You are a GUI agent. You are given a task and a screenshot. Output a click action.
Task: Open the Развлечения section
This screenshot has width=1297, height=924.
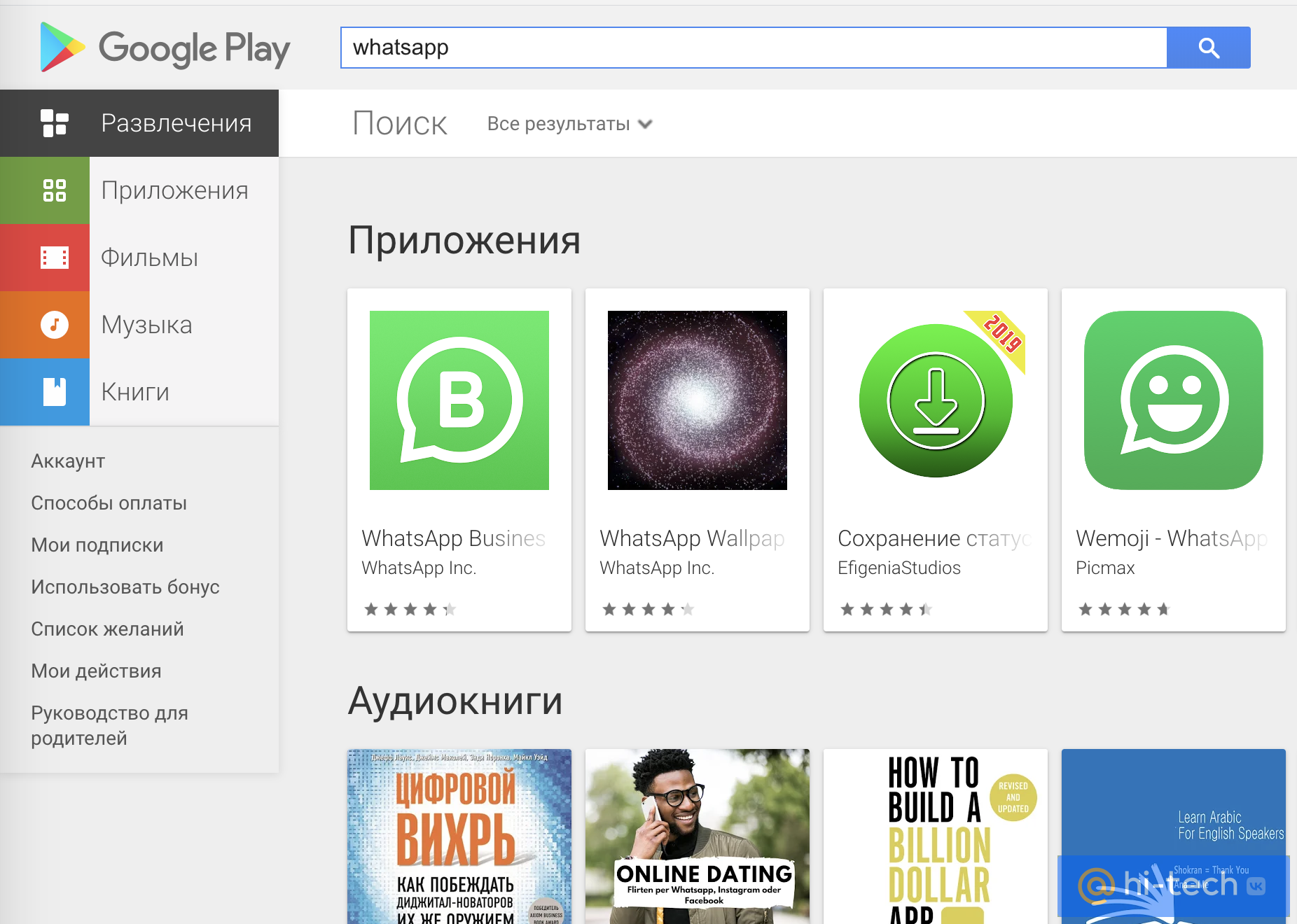coord(139,123)
